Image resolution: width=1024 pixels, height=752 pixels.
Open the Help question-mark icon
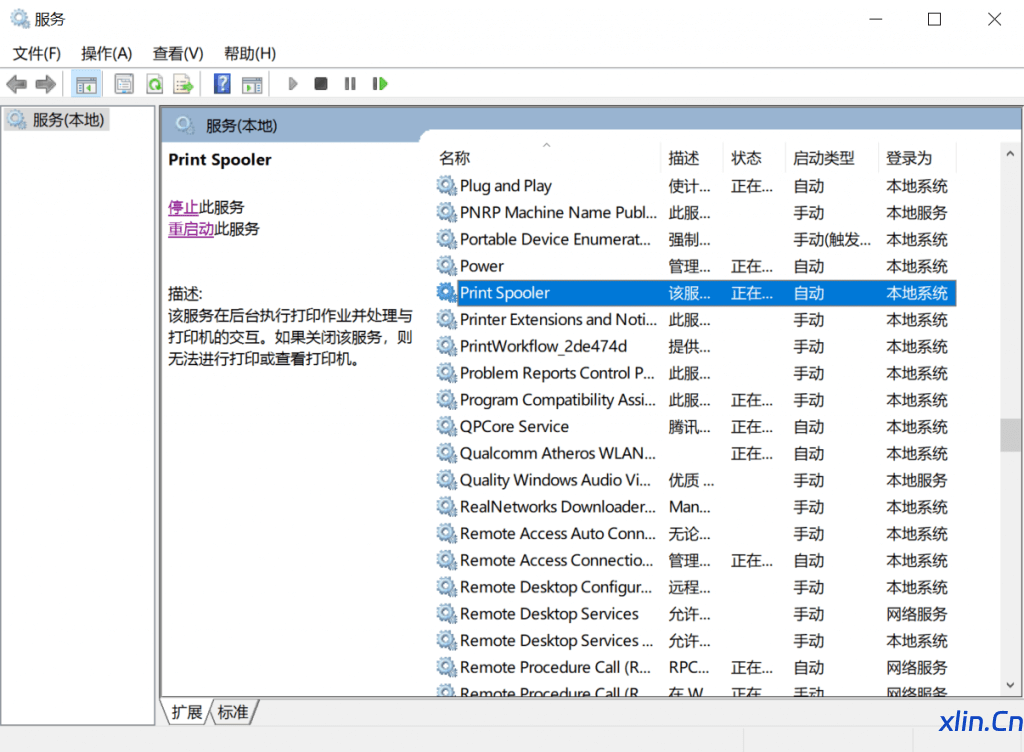pos(222,84)
